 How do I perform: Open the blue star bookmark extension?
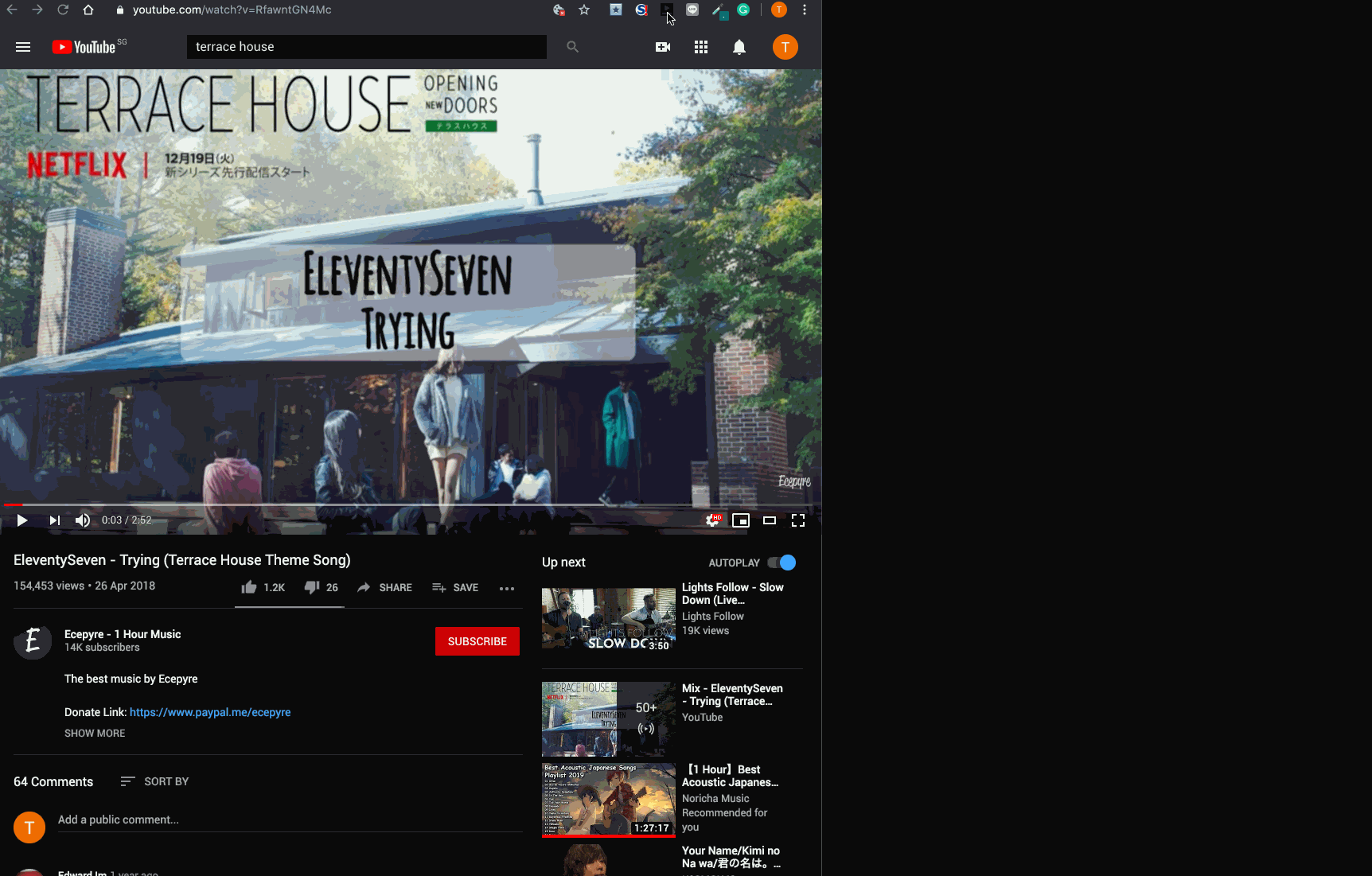point(616,10)
